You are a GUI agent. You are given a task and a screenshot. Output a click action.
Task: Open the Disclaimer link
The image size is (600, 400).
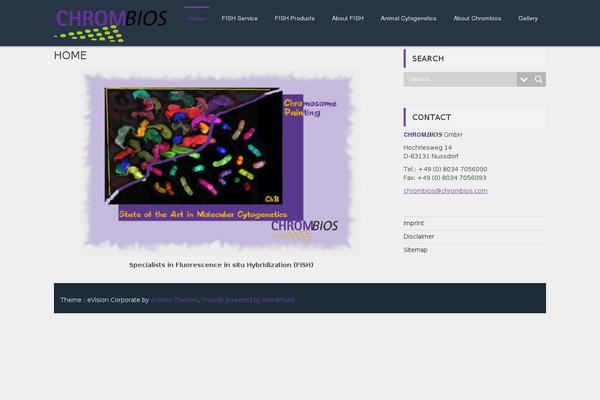click(419, 237)
